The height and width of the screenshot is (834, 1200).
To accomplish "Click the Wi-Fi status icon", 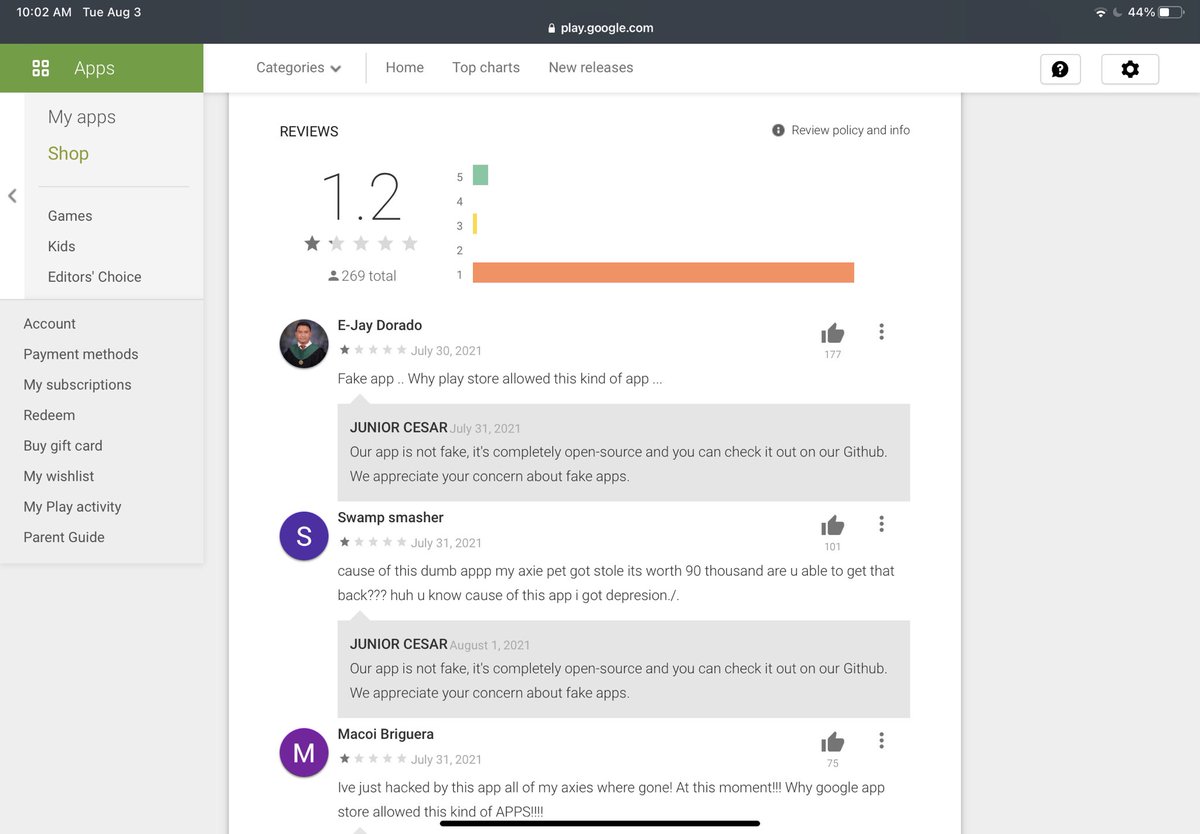I will point(1101,12).
